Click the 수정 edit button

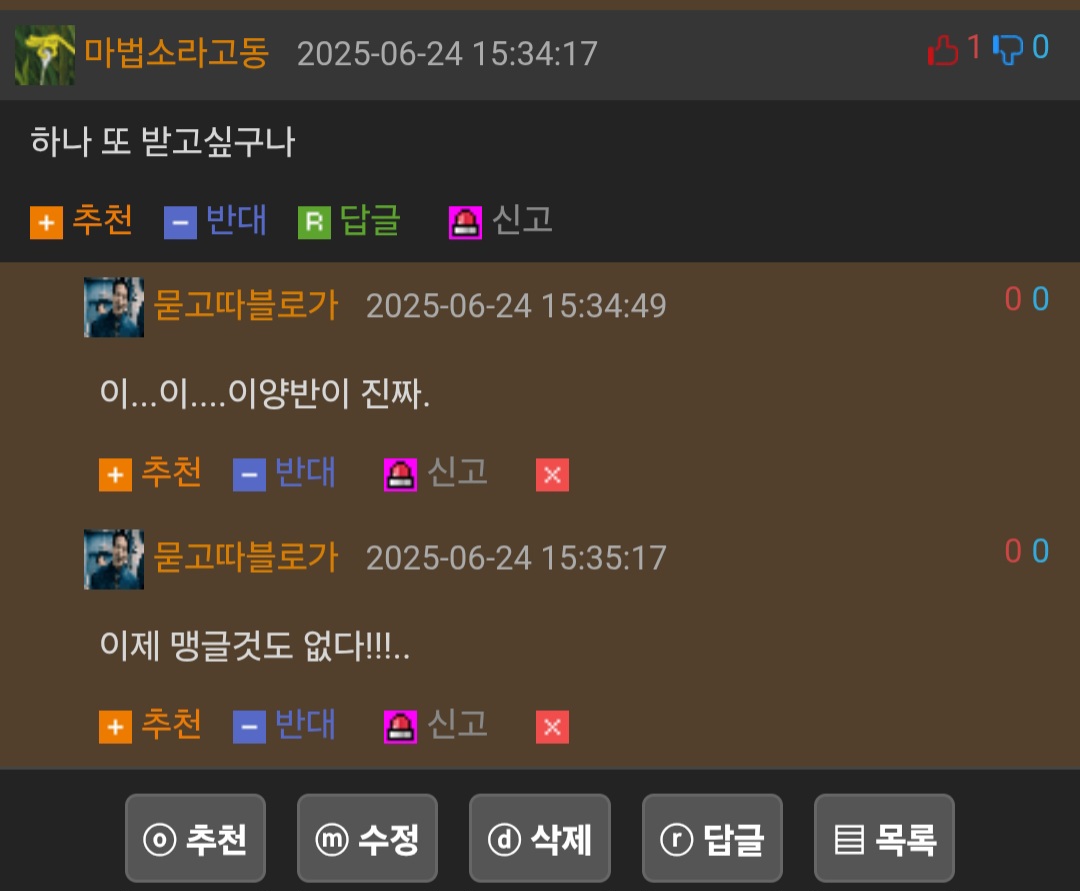[367, 838]
